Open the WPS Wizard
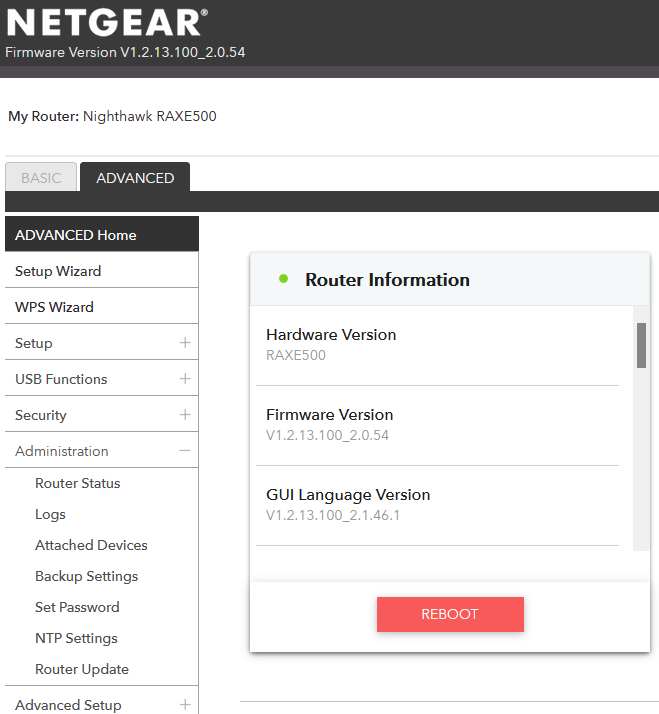Viewport: 659px width, 714px height. click(x=54, y=307)
